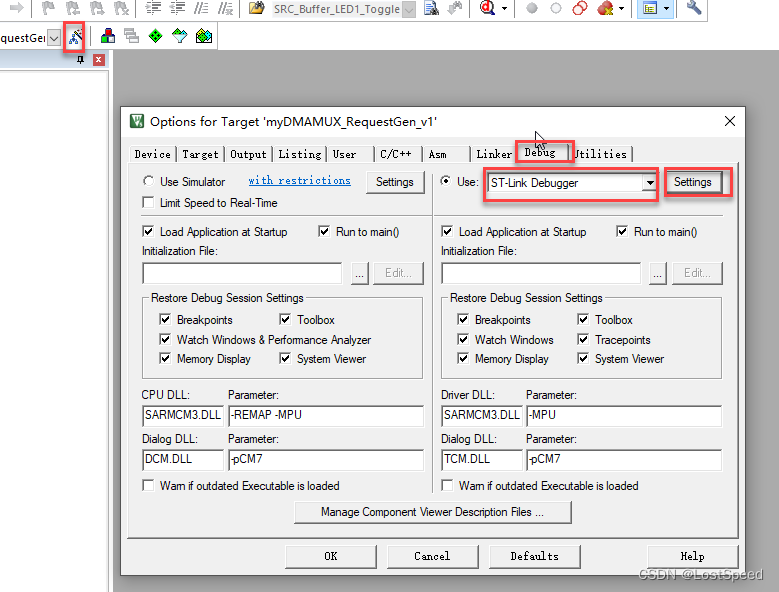Clear all bookmarks flag icon
The width and height of the screenshot is (779, 592).
click(121, 7)
